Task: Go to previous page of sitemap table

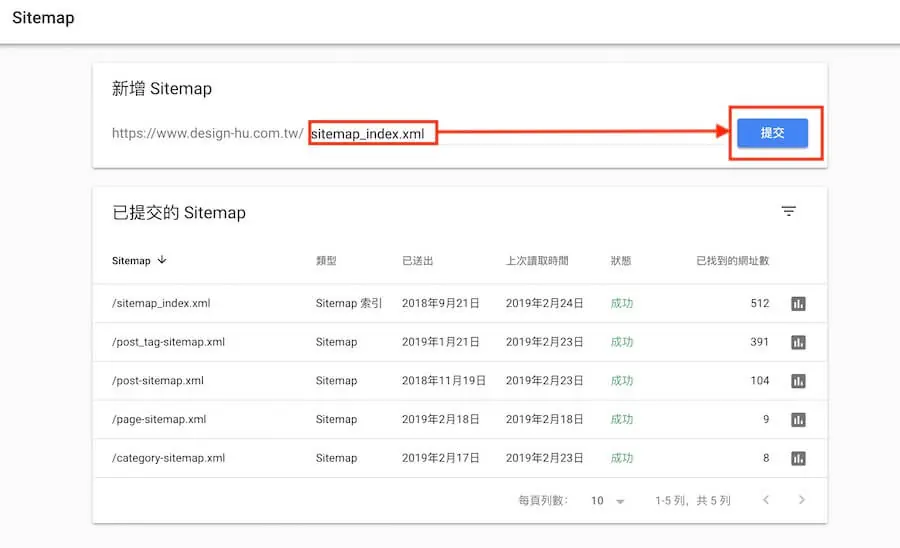Action: (766, 500)
